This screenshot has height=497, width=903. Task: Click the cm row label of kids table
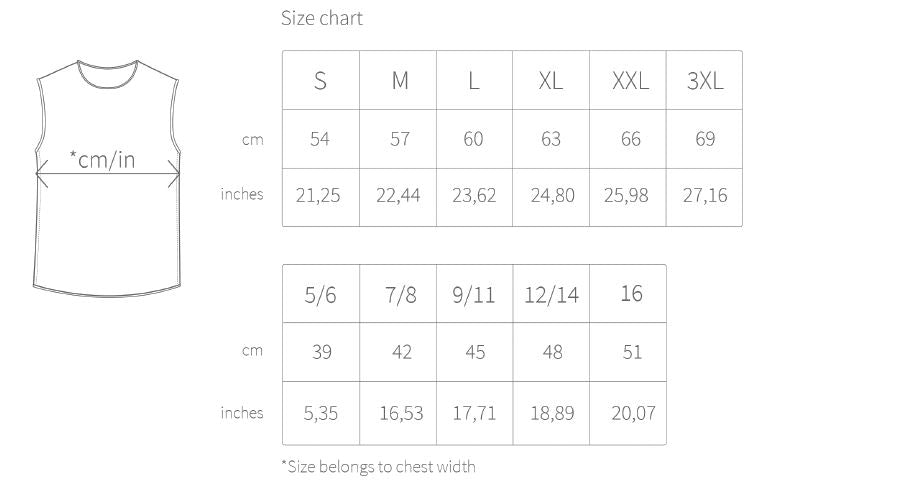click(x=252, y=351)
